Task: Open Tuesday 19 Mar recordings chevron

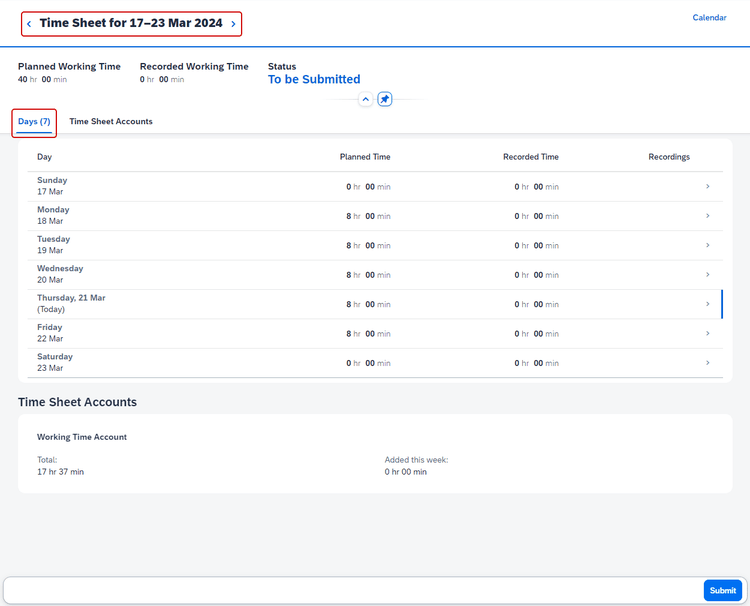Action: 707,245
